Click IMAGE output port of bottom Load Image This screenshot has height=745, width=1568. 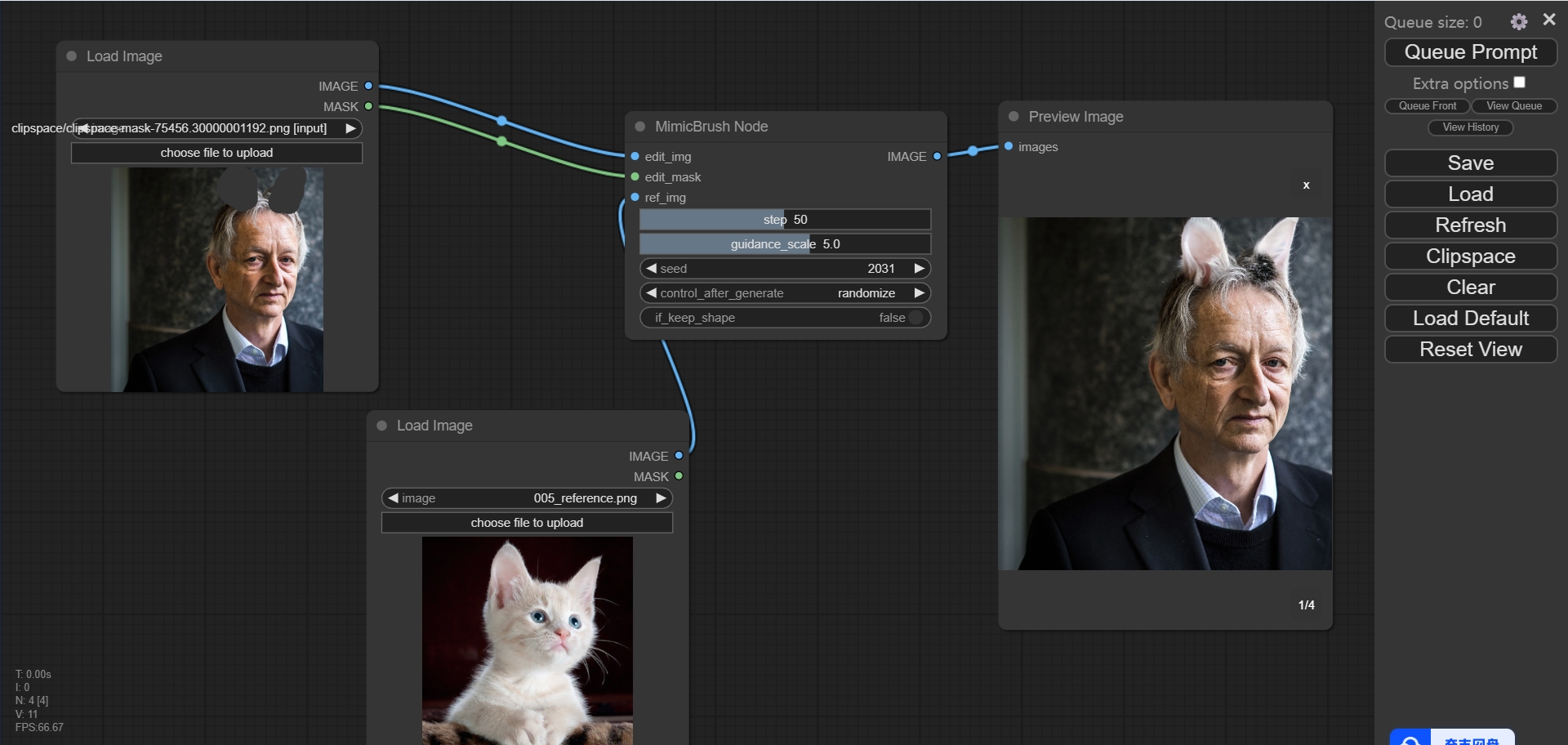(x=679, y=456)
